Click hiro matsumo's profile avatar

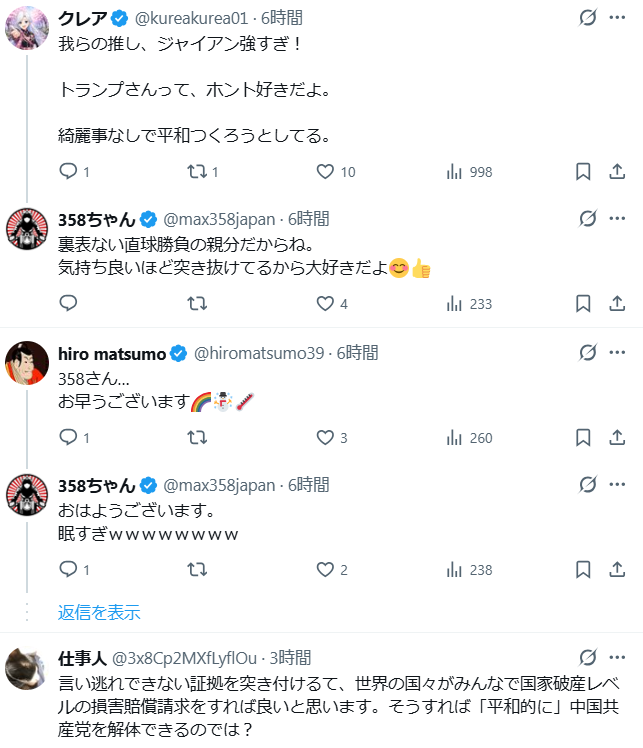pos(26,363)
